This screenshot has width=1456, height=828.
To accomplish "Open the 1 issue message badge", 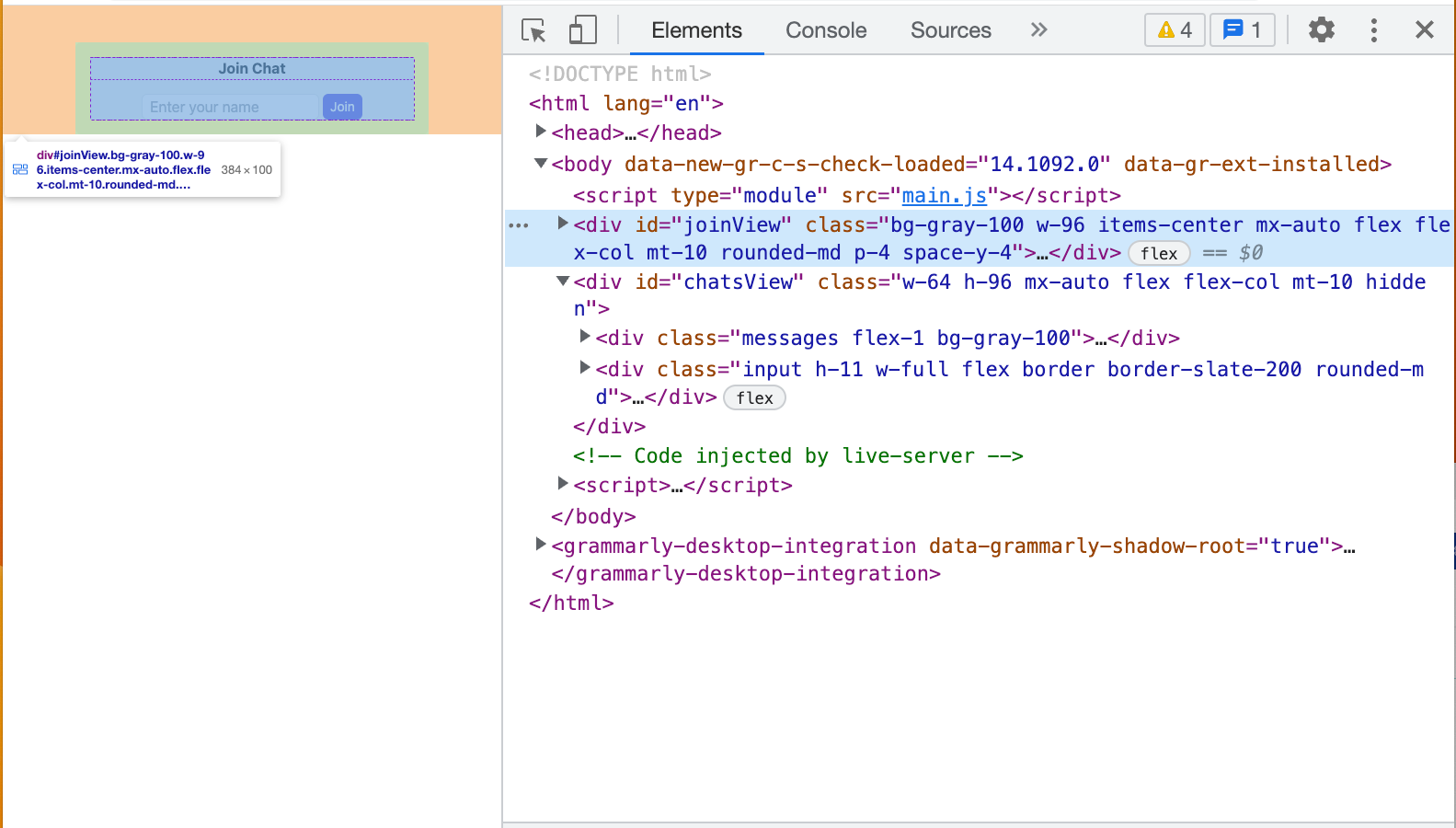I will click(x=1242, y=30).
